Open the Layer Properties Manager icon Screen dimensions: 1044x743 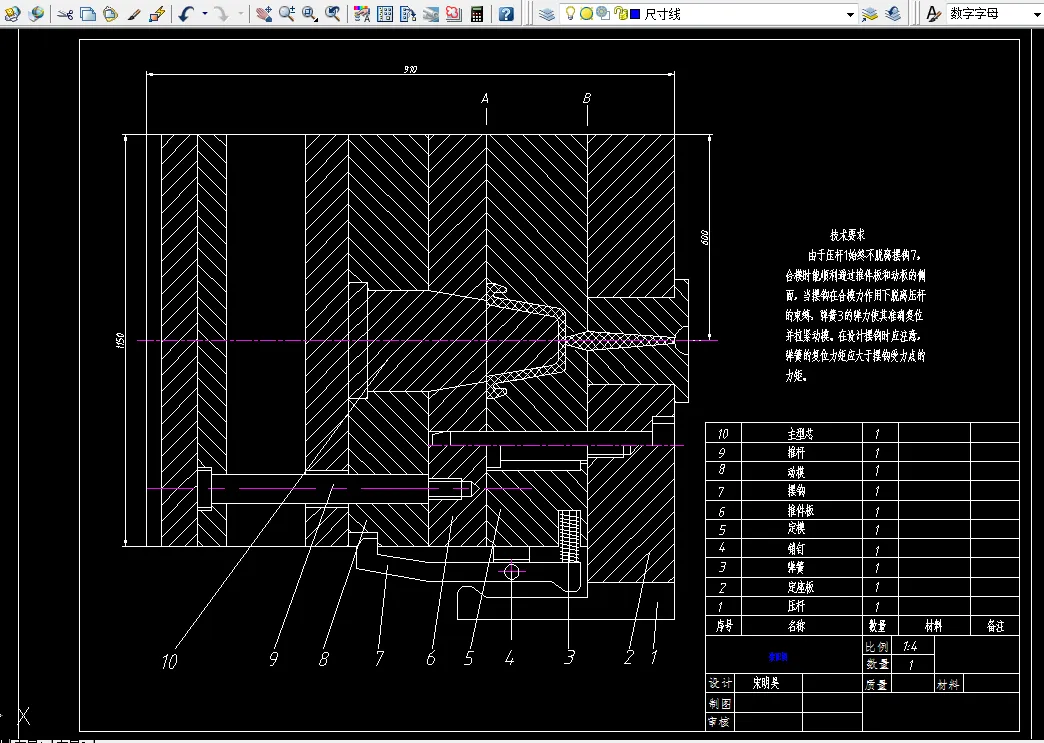[547, 13]
